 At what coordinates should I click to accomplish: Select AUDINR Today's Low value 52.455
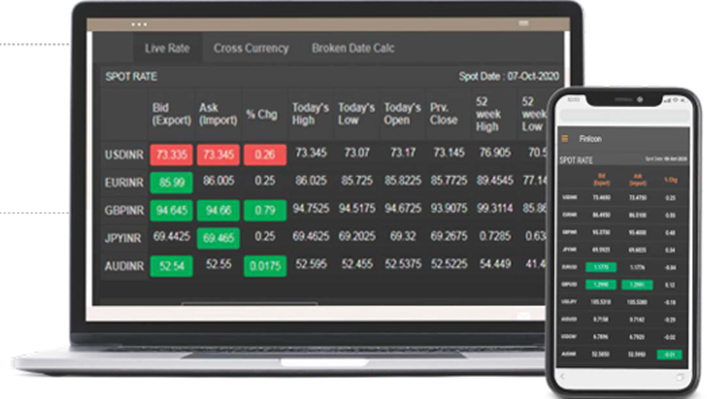click(357, 264)
